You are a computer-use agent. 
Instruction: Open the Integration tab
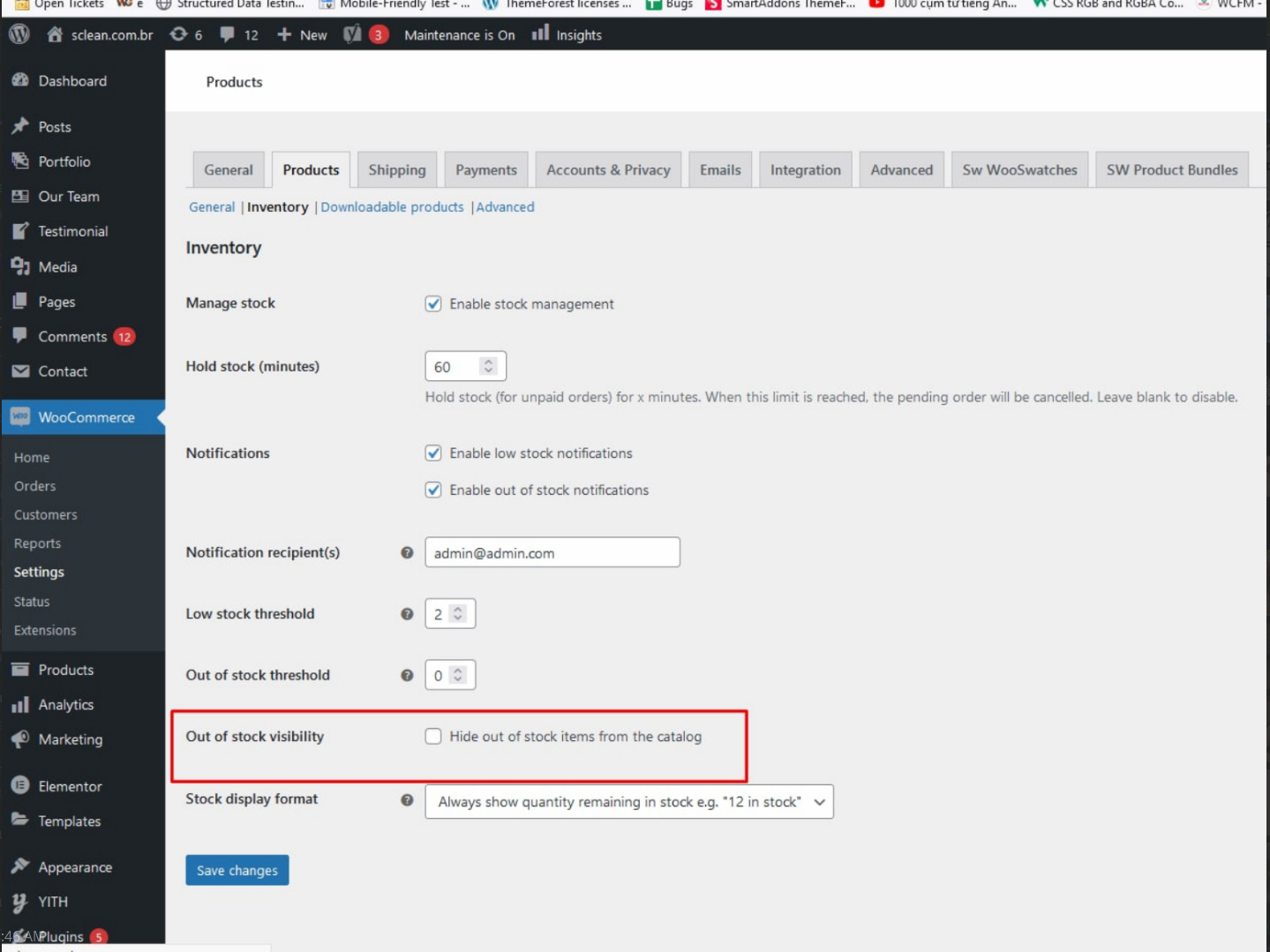[x=806, y=169]
